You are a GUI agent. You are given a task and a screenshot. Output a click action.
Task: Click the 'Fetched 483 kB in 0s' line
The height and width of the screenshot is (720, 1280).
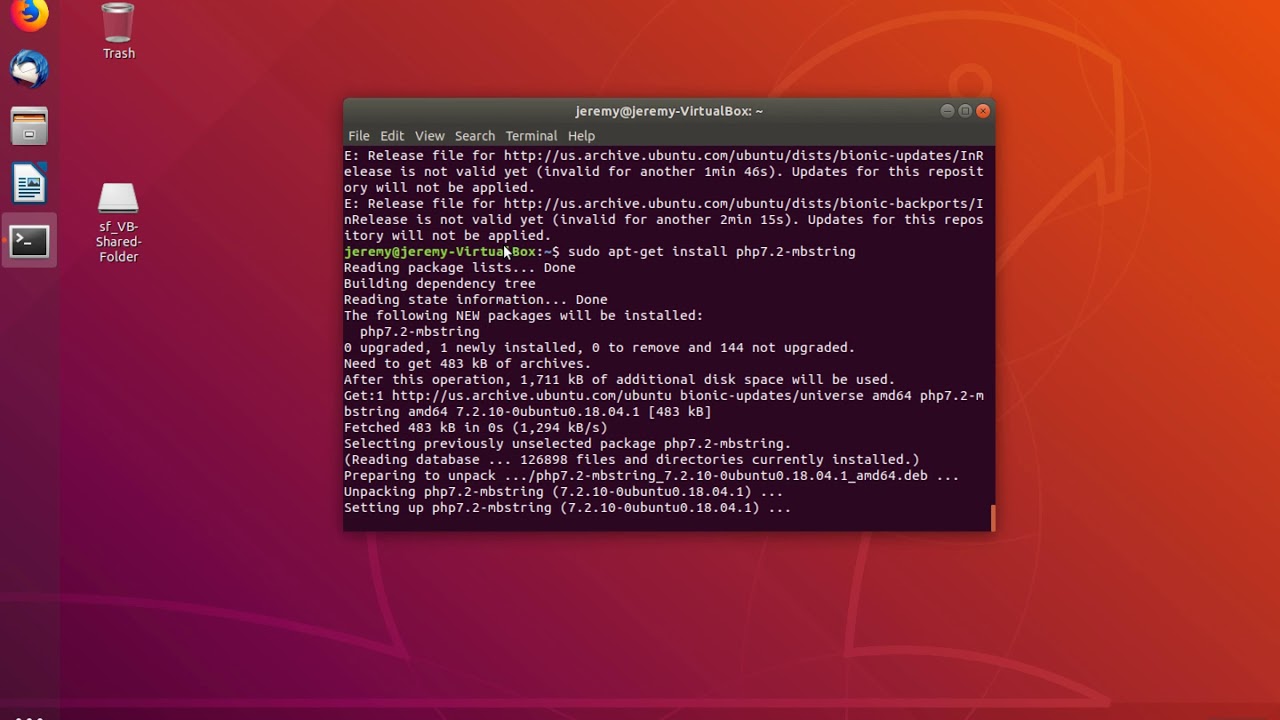476,428
